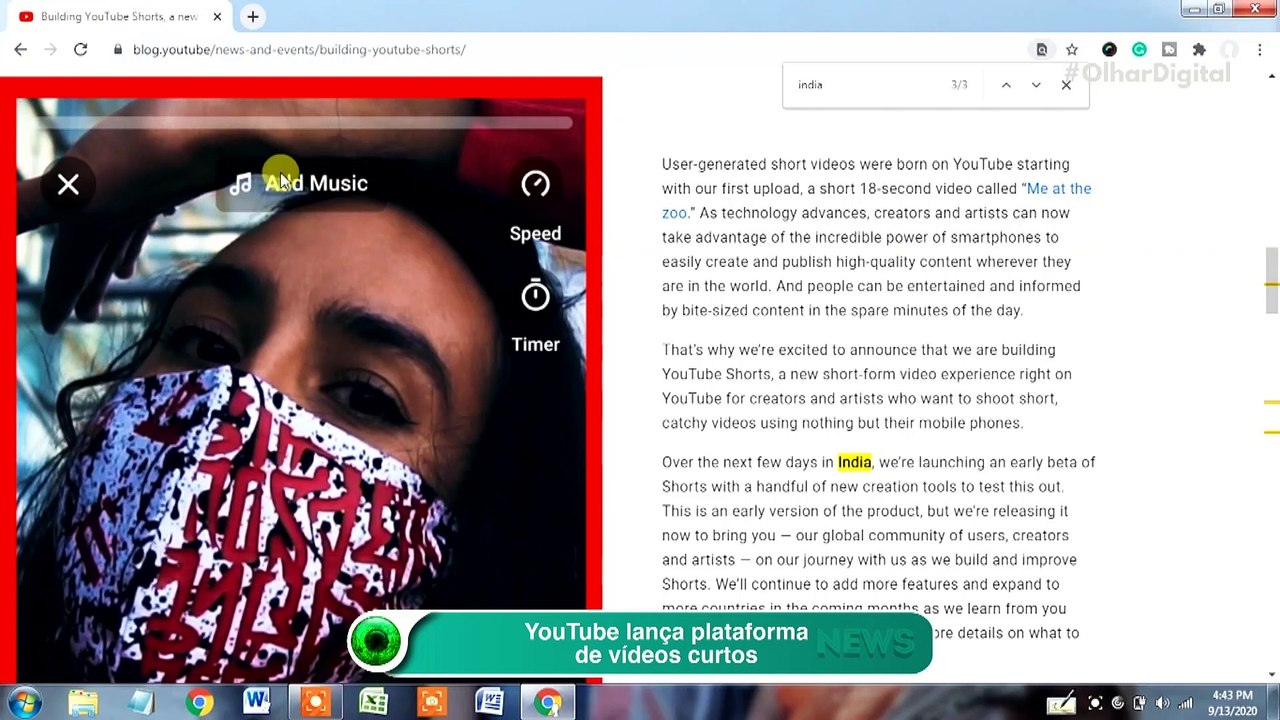Open the Grammarly extension

click(x=1139, y=49)
